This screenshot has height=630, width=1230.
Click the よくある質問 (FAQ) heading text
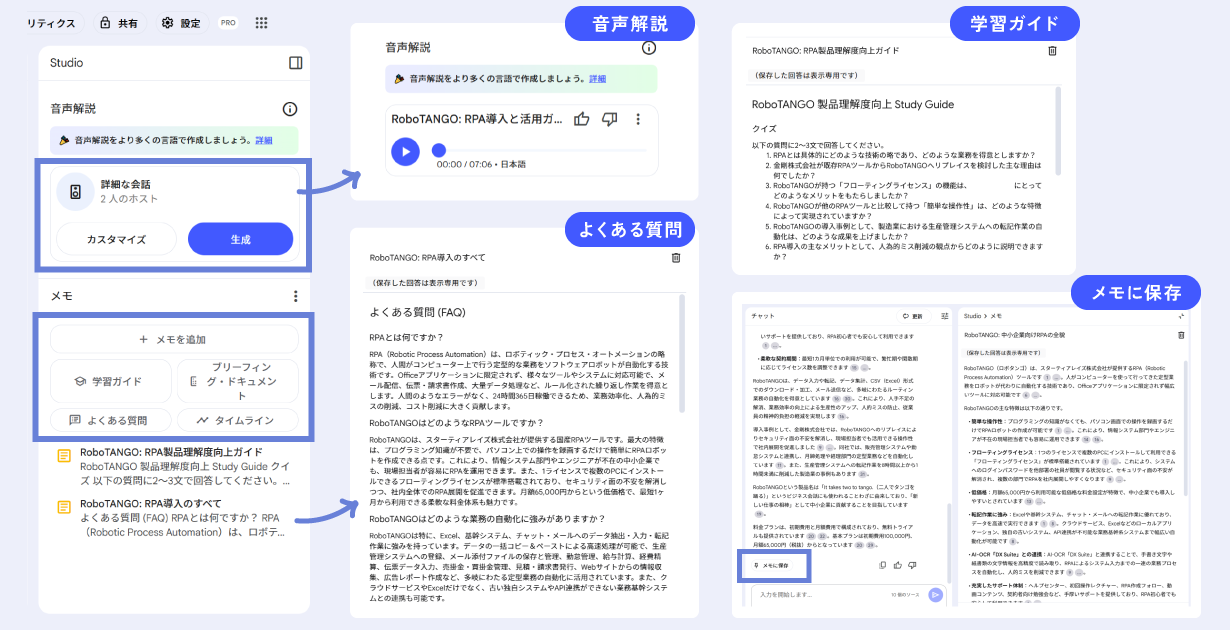coord(417,313)
